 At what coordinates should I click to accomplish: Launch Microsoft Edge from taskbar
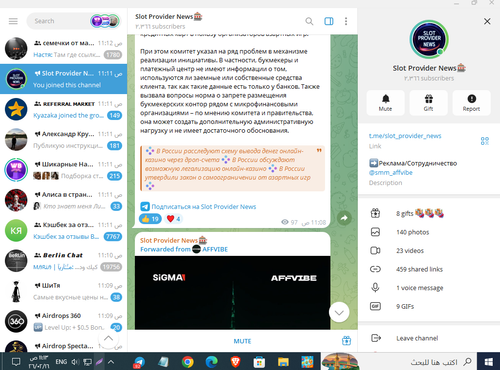pyautogui.click(x=211, y=362)
